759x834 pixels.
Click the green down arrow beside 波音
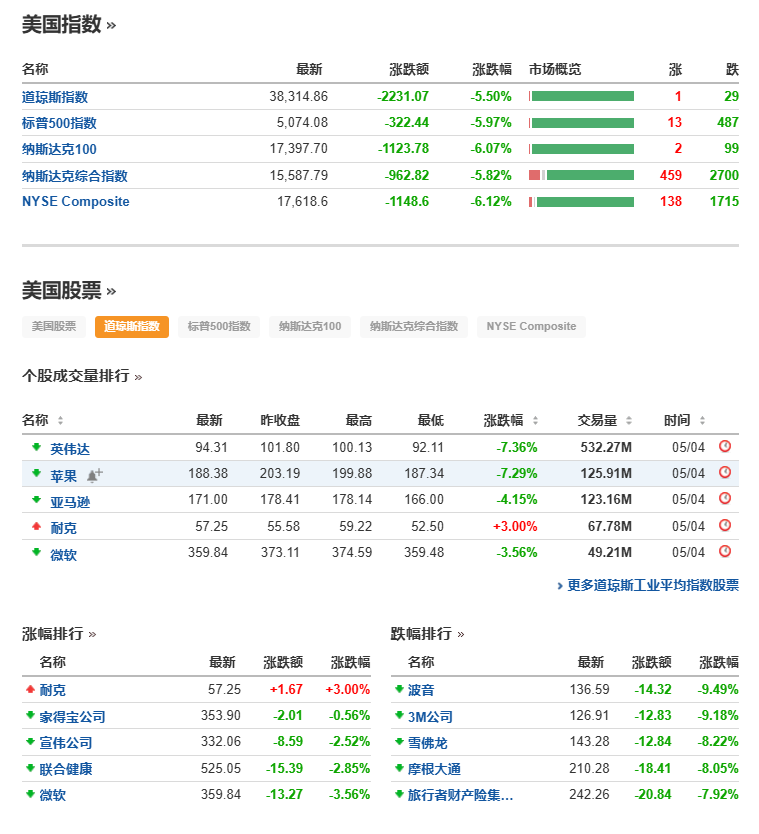point(398,690)
